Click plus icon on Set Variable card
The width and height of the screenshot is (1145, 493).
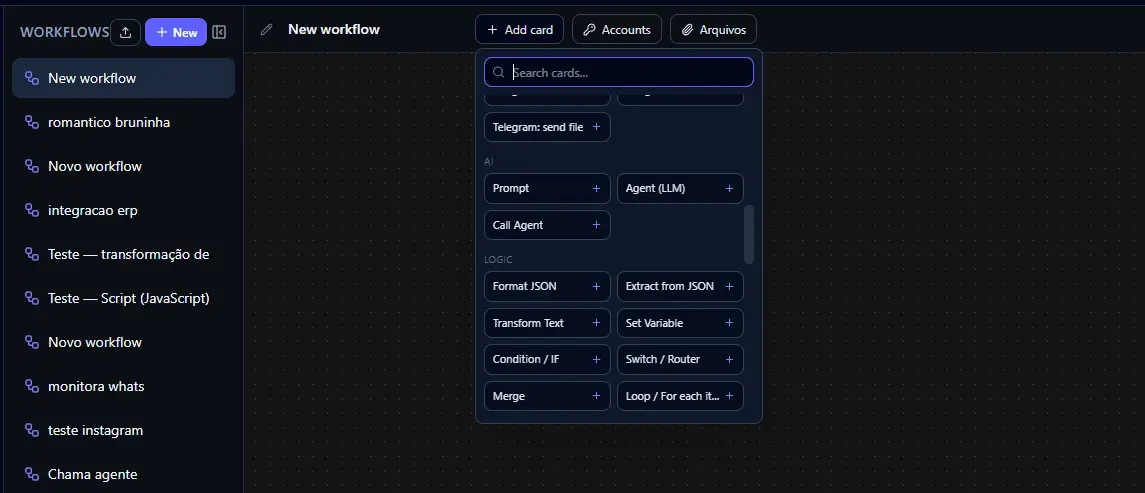point(729,323)
